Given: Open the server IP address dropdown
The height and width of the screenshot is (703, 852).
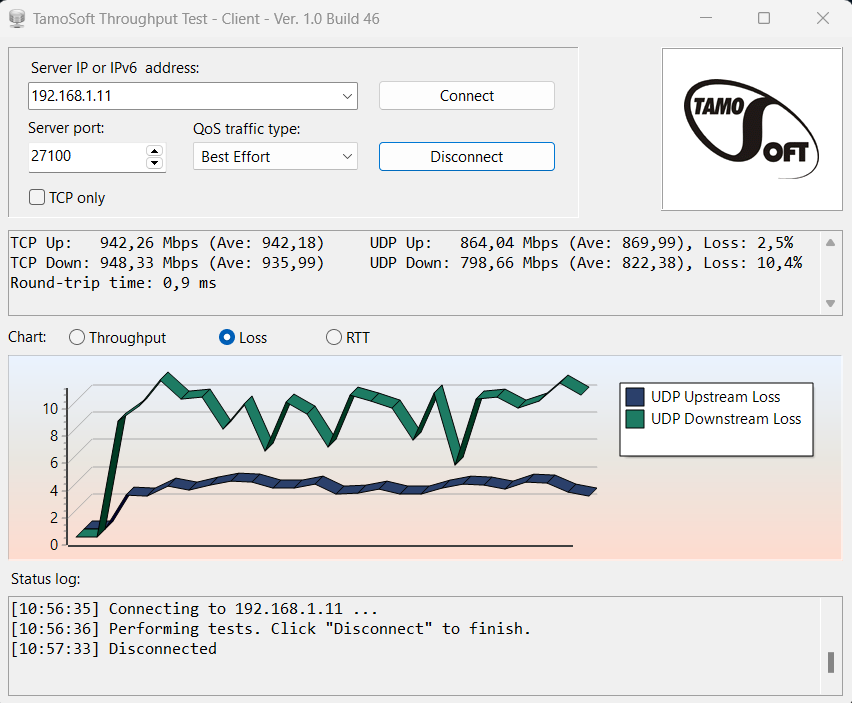Looking at the screenshot, I should coord(347,96).
